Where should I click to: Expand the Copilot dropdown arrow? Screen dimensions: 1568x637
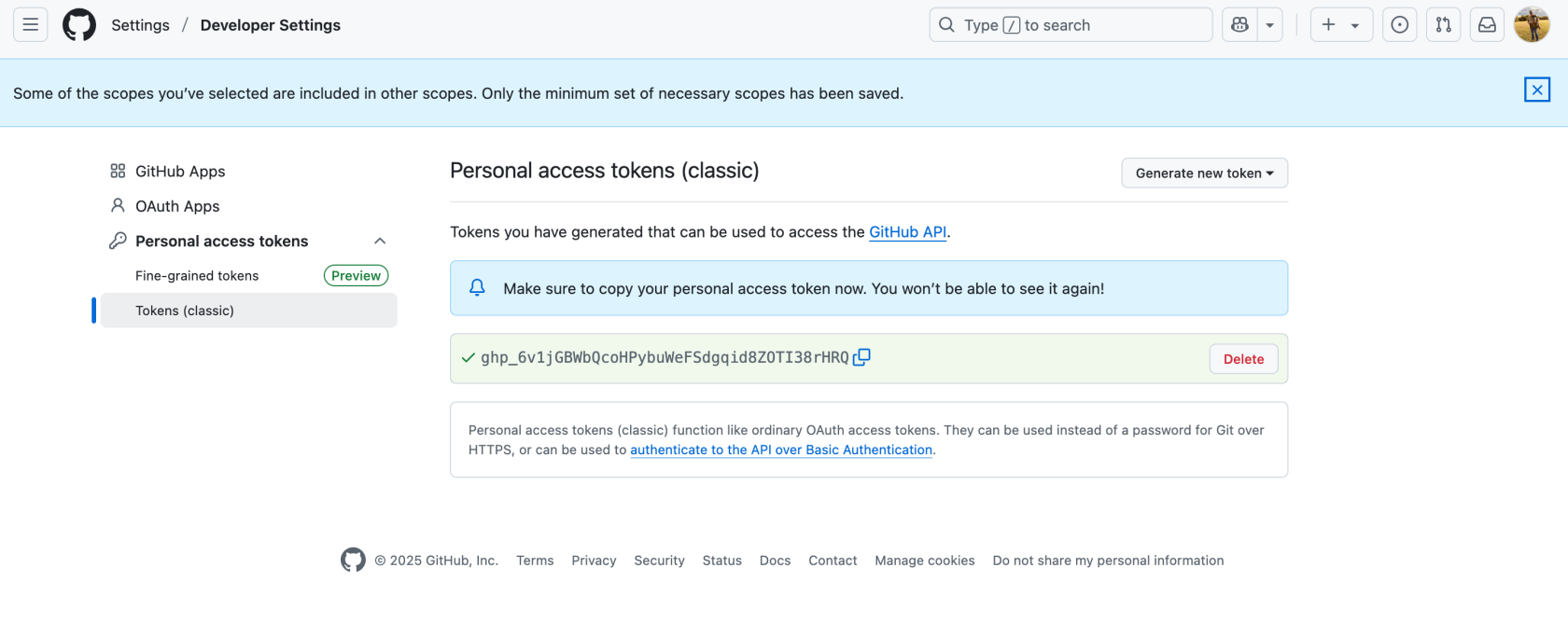[1270, 25]
